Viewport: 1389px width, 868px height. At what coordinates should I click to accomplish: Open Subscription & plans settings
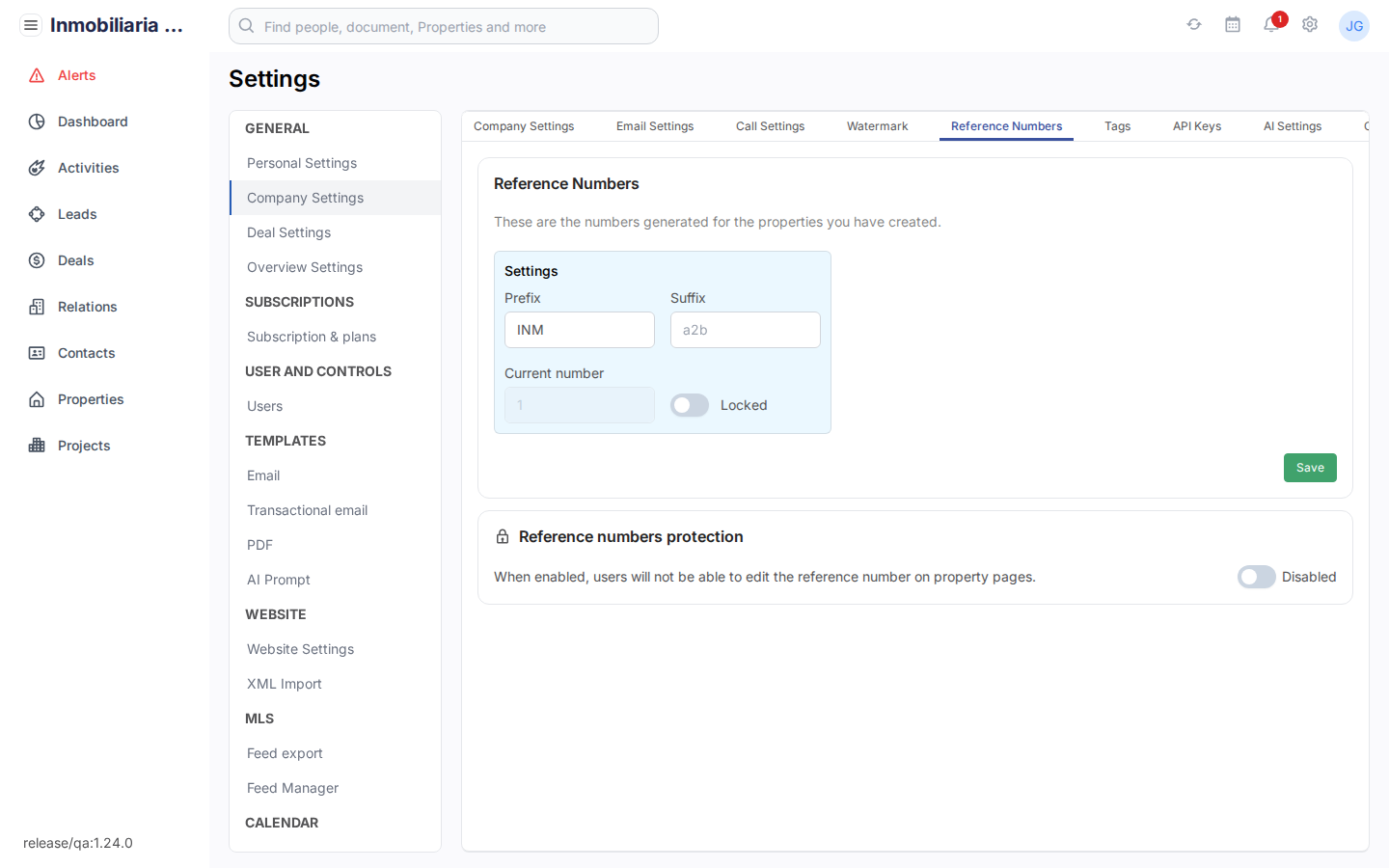click(311, 337)
